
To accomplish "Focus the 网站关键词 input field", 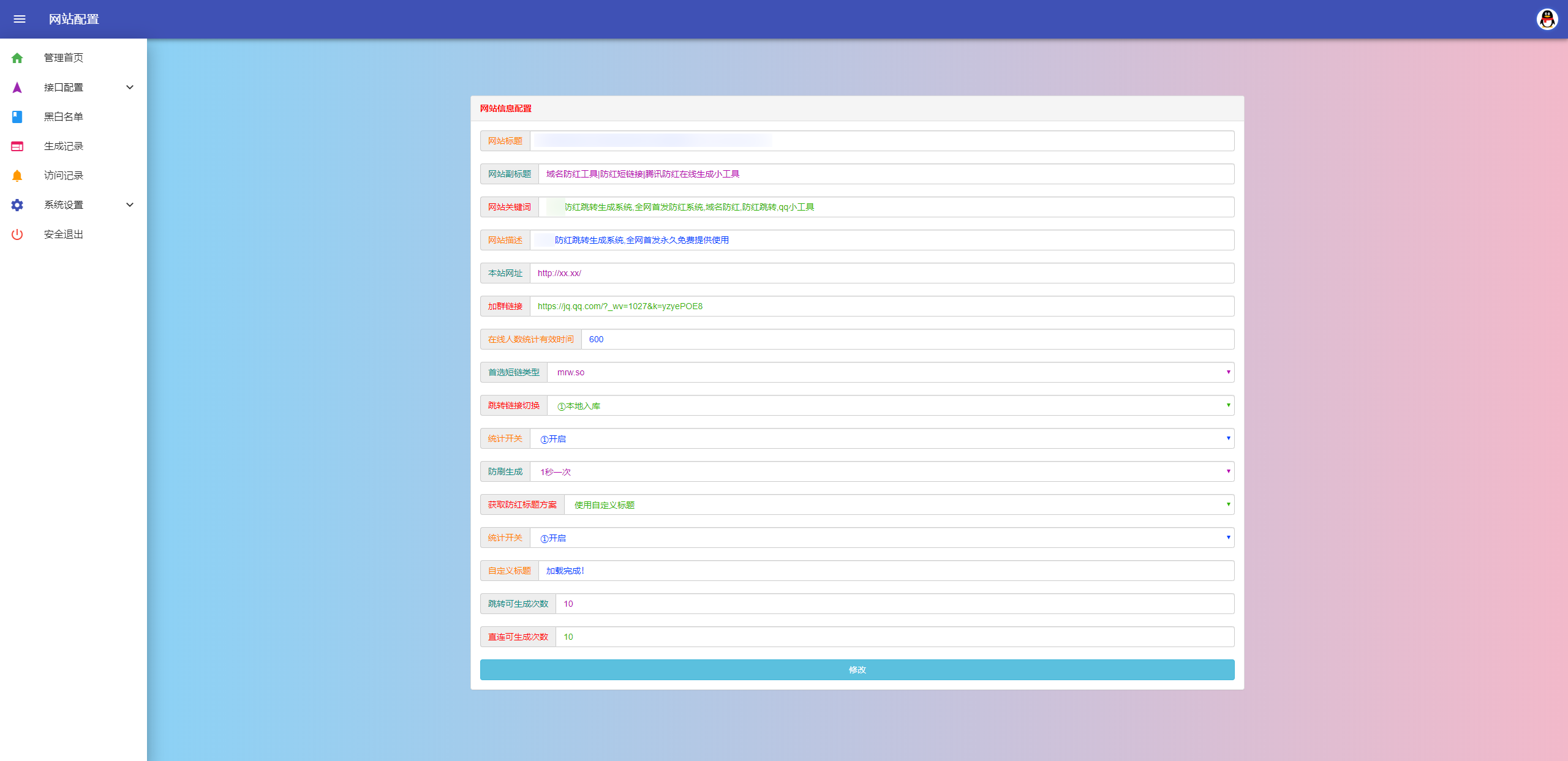I will click(886, 207).
